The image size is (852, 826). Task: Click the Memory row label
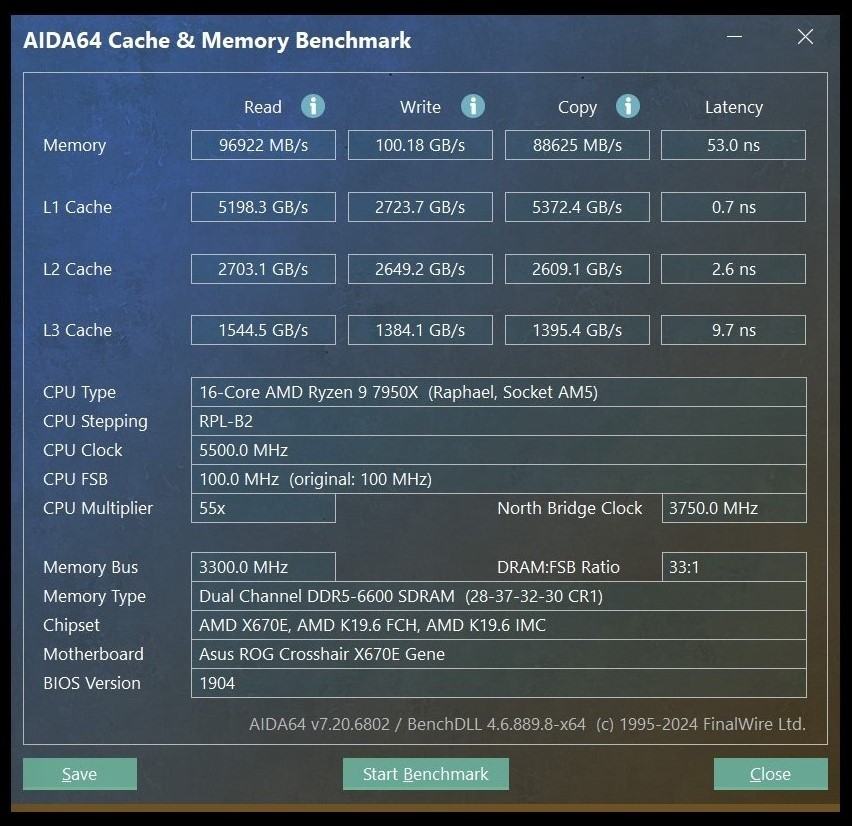coord(74,146)
